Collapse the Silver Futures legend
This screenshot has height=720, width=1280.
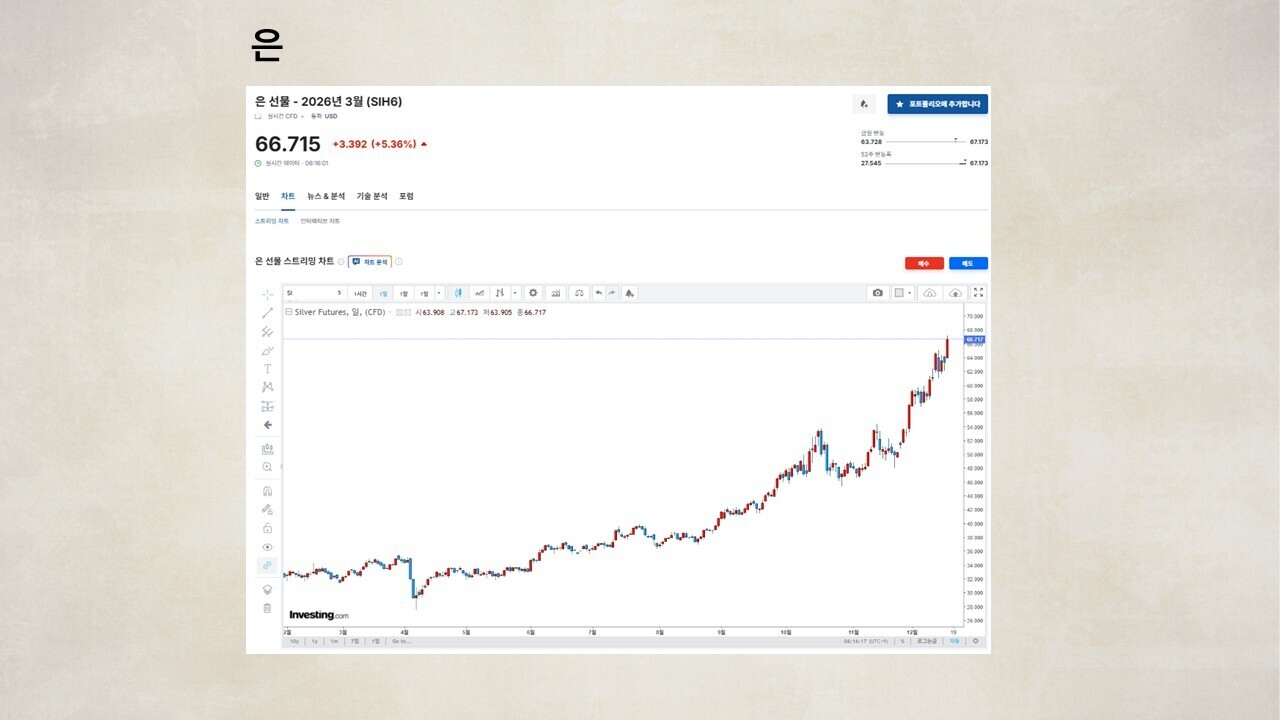[x=289, y=312]
